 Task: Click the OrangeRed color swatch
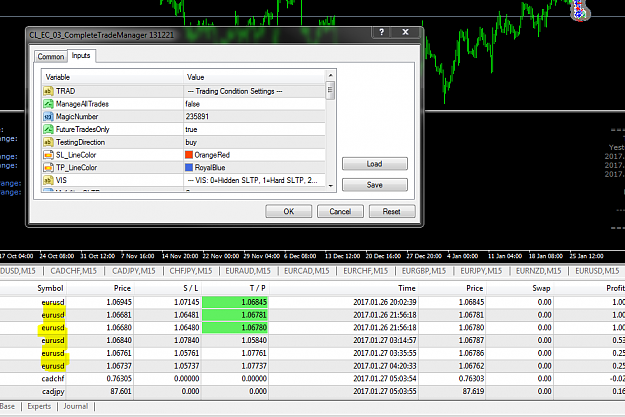coord(189,155)
